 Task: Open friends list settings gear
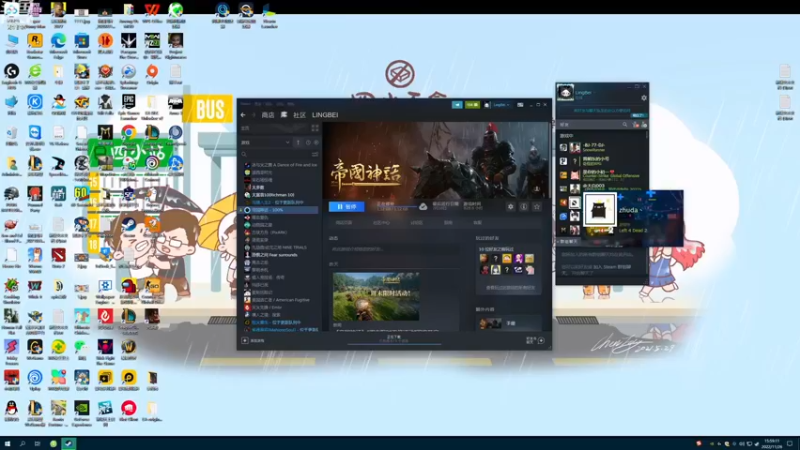click(x=644, y=98)
